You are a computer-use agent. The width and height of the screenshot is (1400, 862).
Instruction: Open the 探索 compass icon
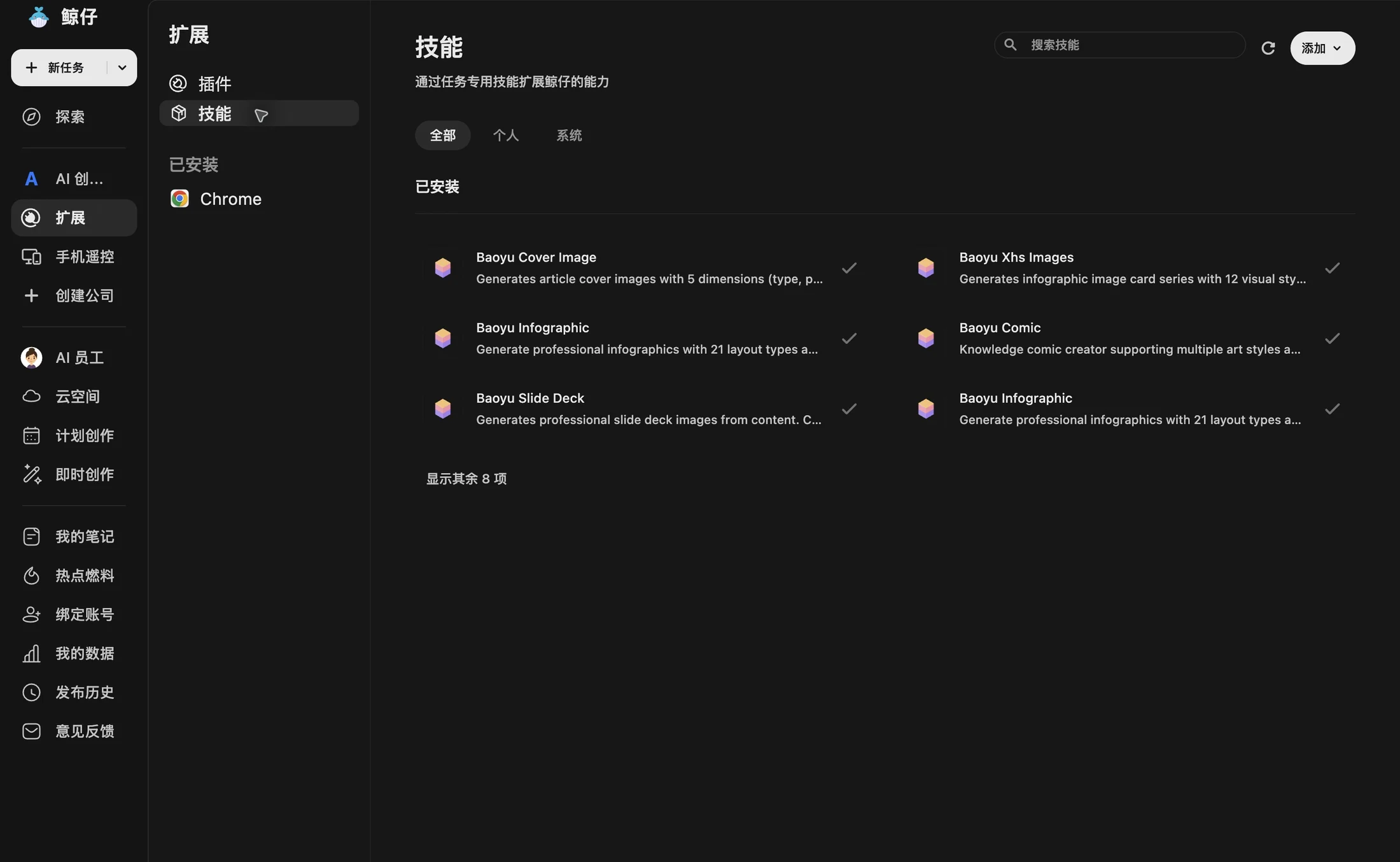[x=31, y=117]
